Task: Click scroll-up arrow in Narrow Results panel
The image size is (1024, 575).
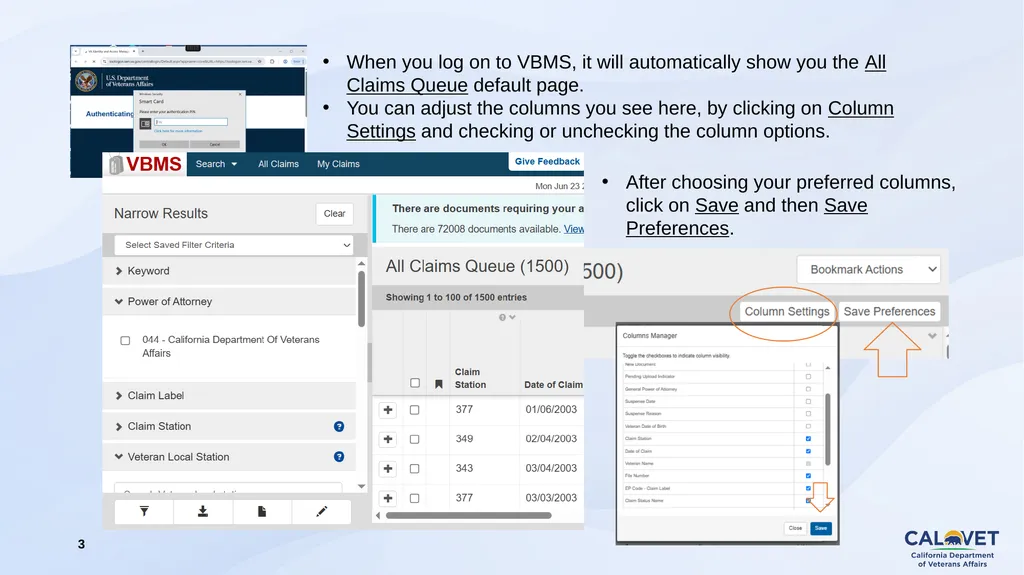Action: [362, 263]
